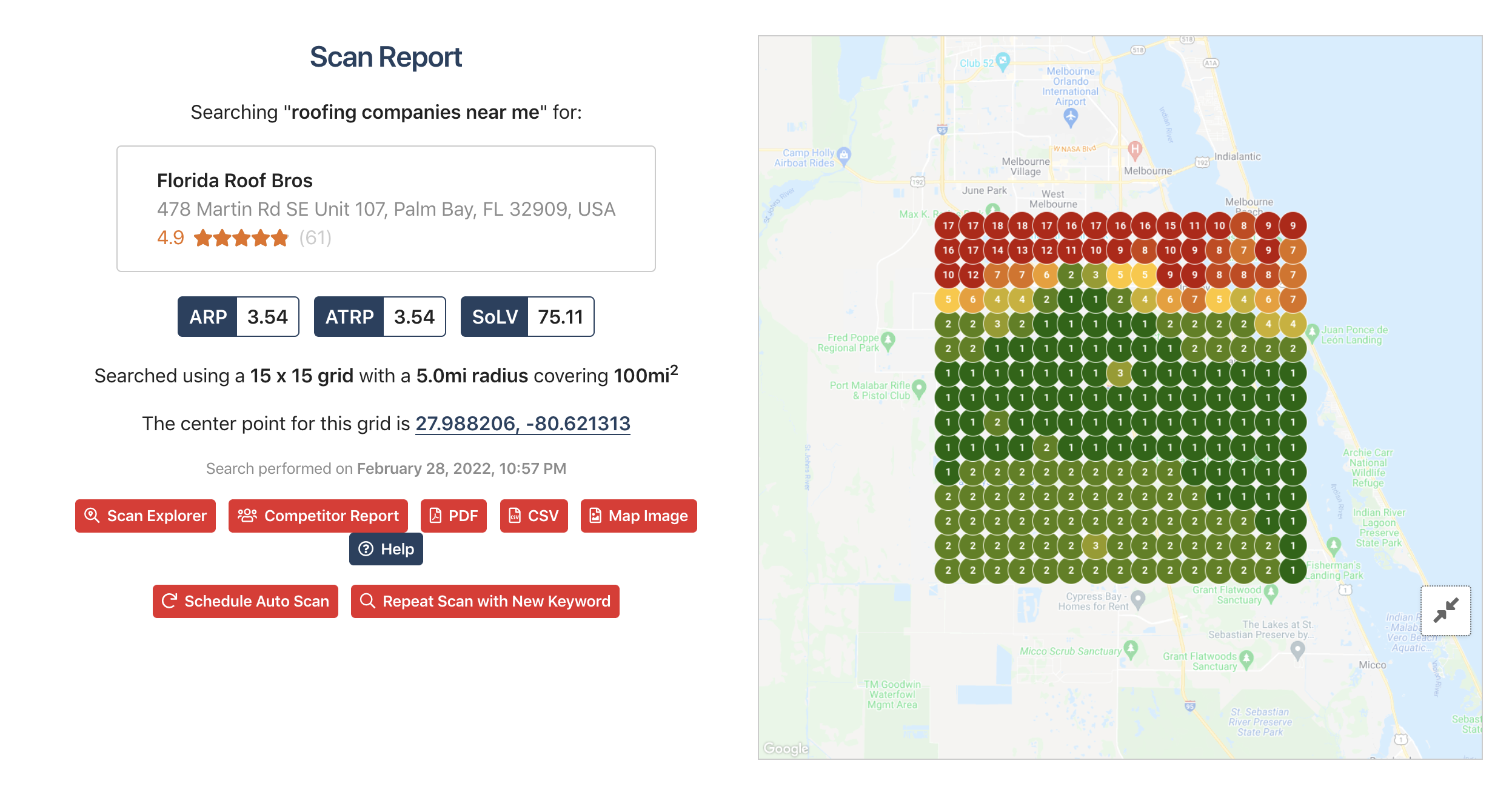Open the Scan Explorer
The height and width of the screenshot is (795, 1512).
coord(146,516)
